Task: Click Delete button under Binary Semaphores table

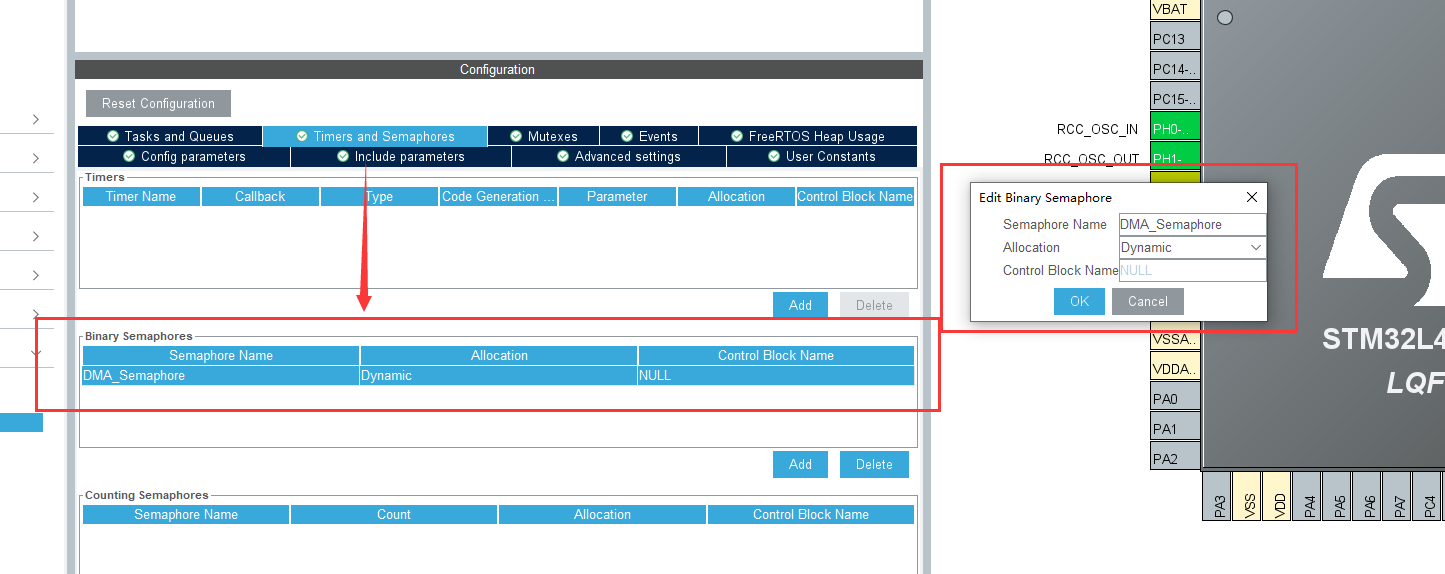Action: 874,464
